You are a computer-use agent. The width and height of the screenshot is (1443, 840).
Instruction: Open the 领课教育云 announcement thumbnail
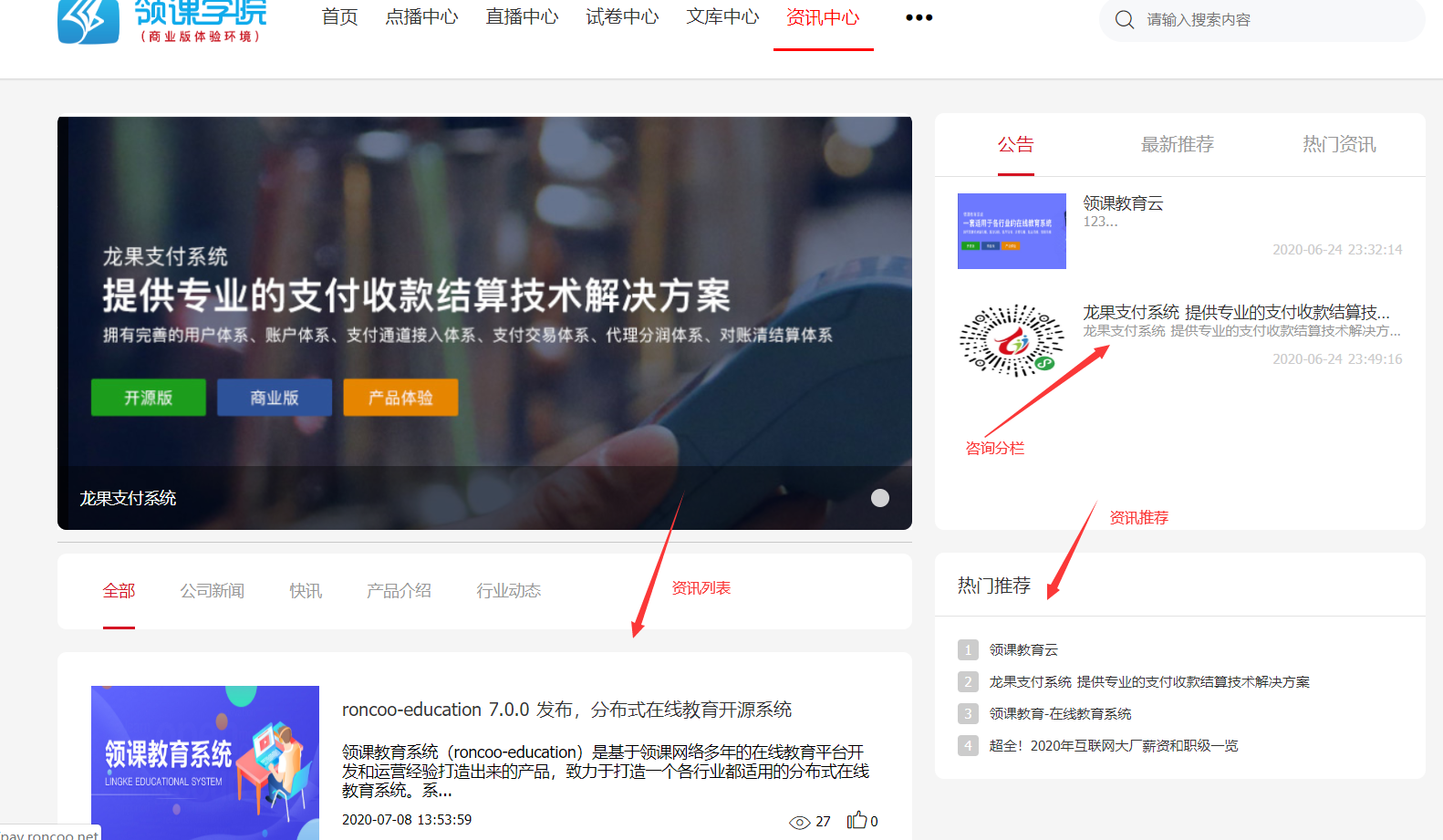point(1012,231)
